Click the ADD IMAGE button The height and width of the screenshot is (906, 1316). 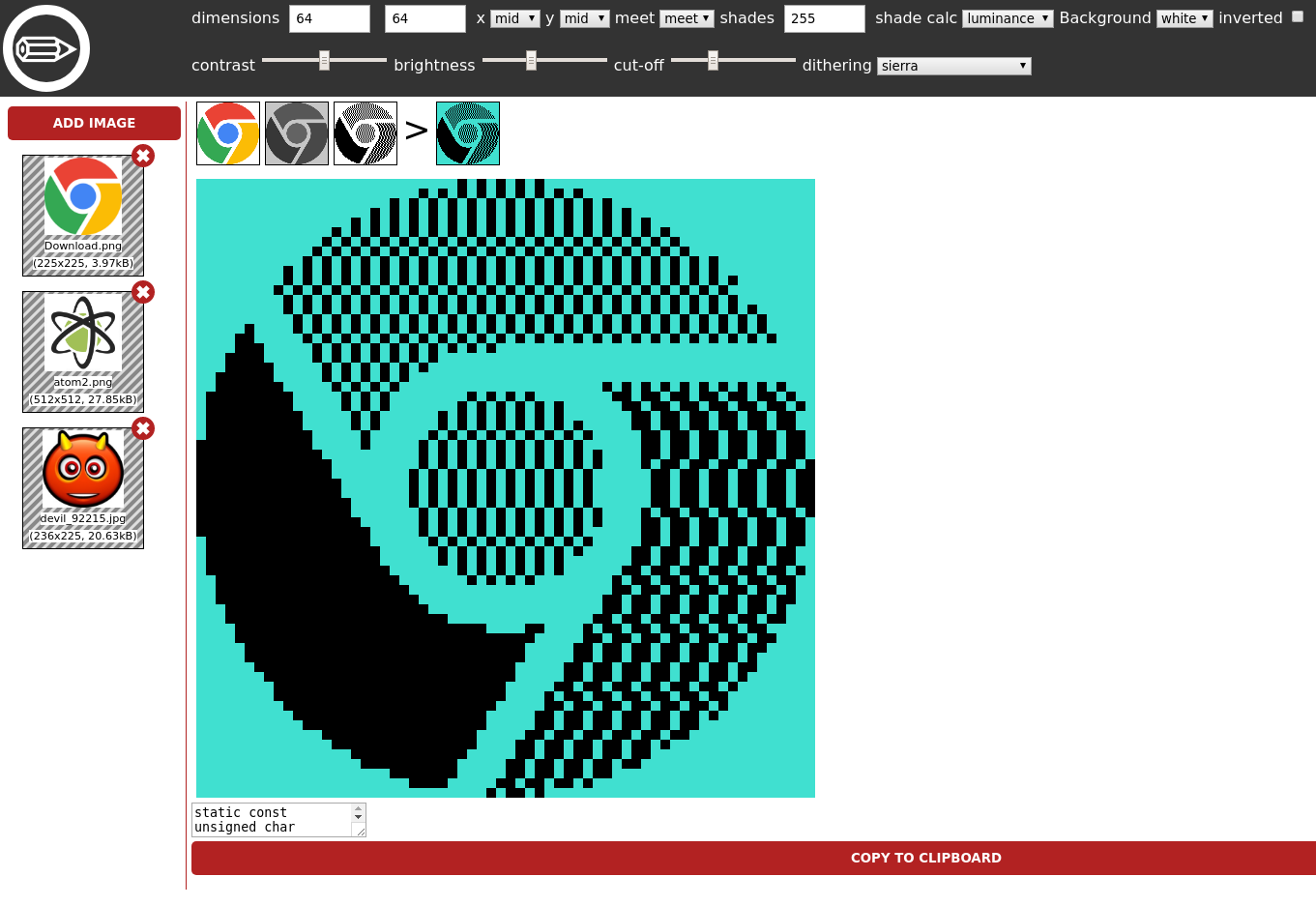(94, 123)
